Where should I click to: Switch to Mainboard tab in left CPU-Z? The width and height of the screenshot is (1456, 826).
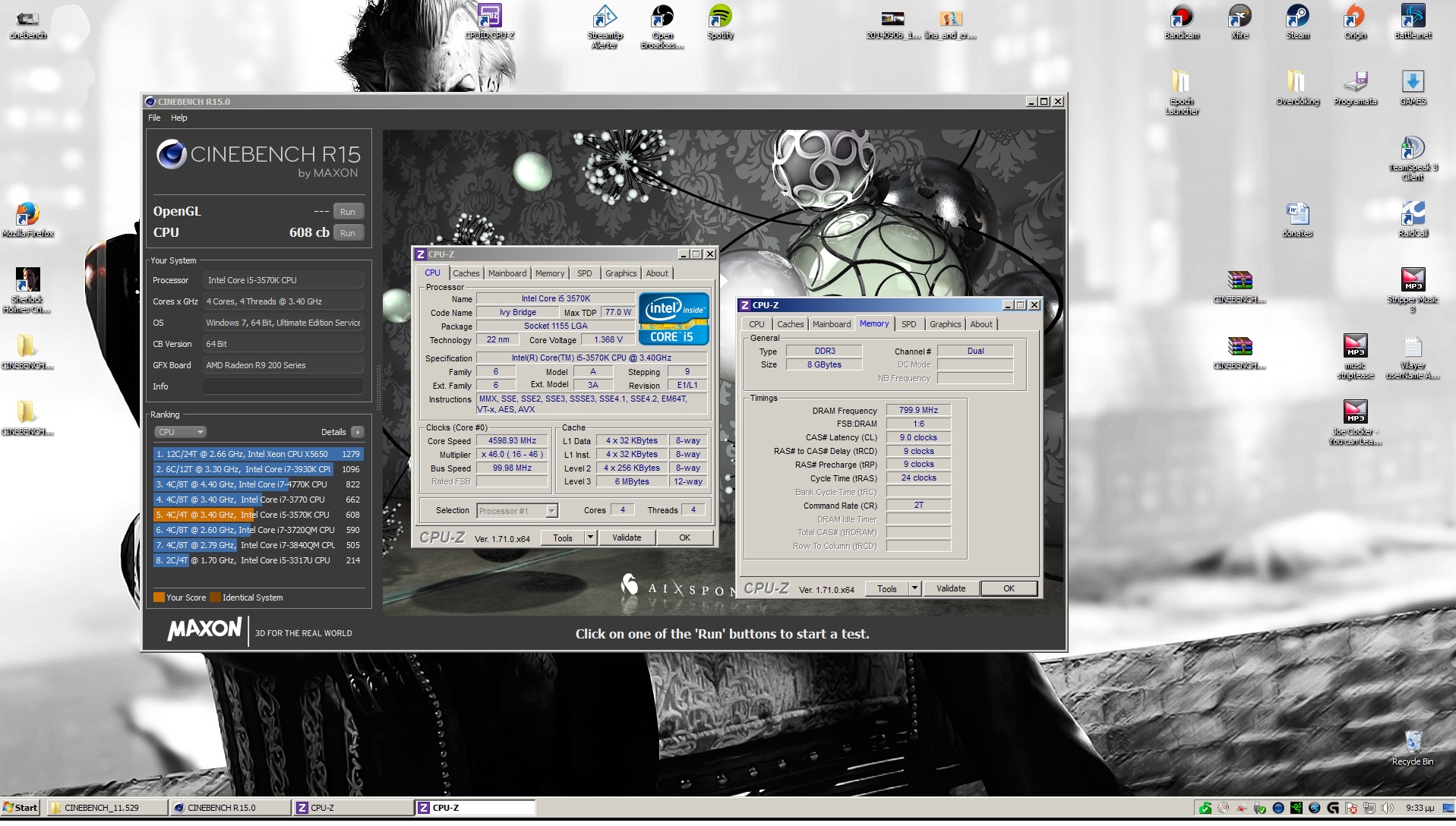click(507, 273)
